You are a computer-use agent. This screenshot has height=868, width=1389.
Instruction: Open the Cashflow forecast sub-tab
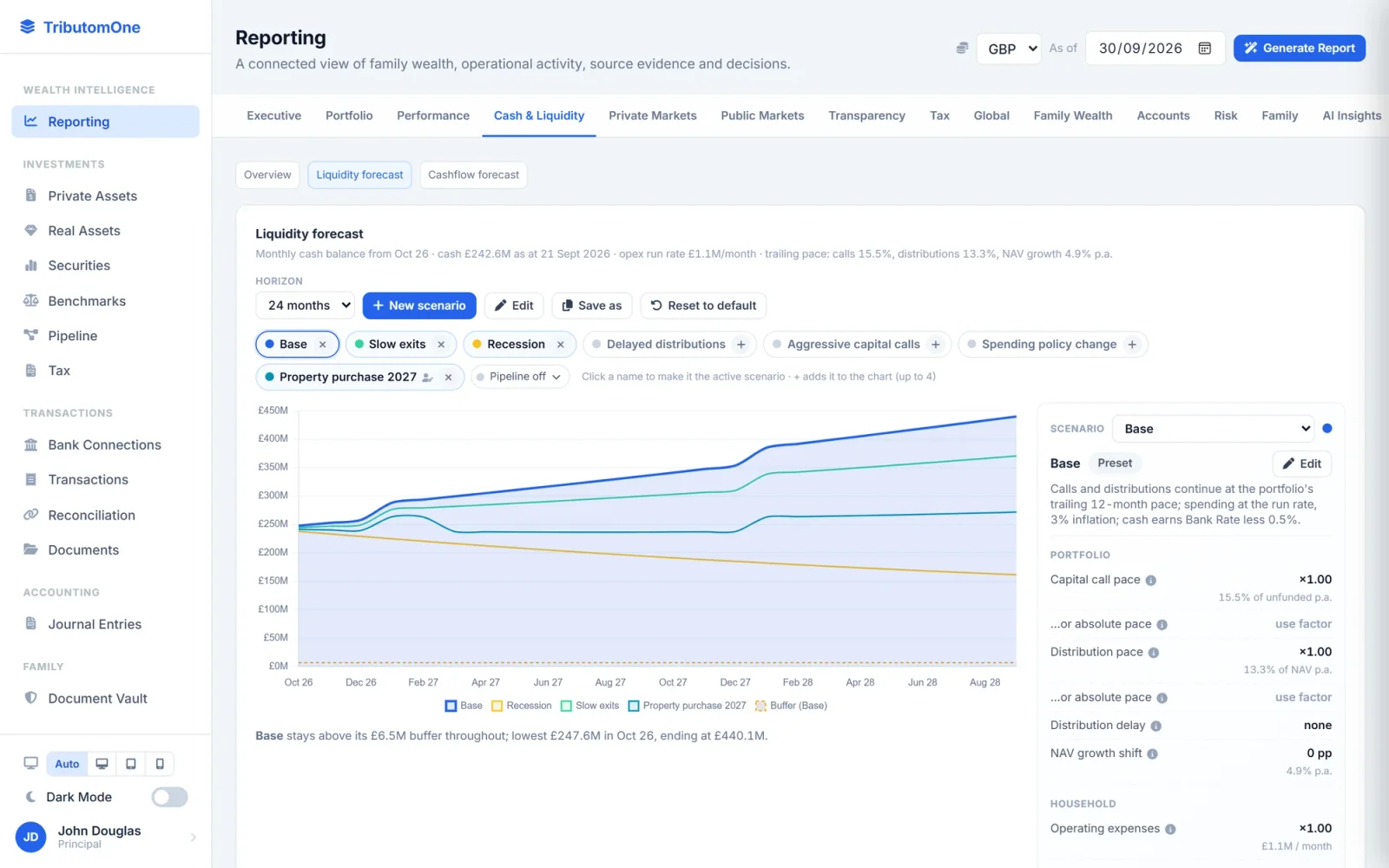click(x=474, y=175)
